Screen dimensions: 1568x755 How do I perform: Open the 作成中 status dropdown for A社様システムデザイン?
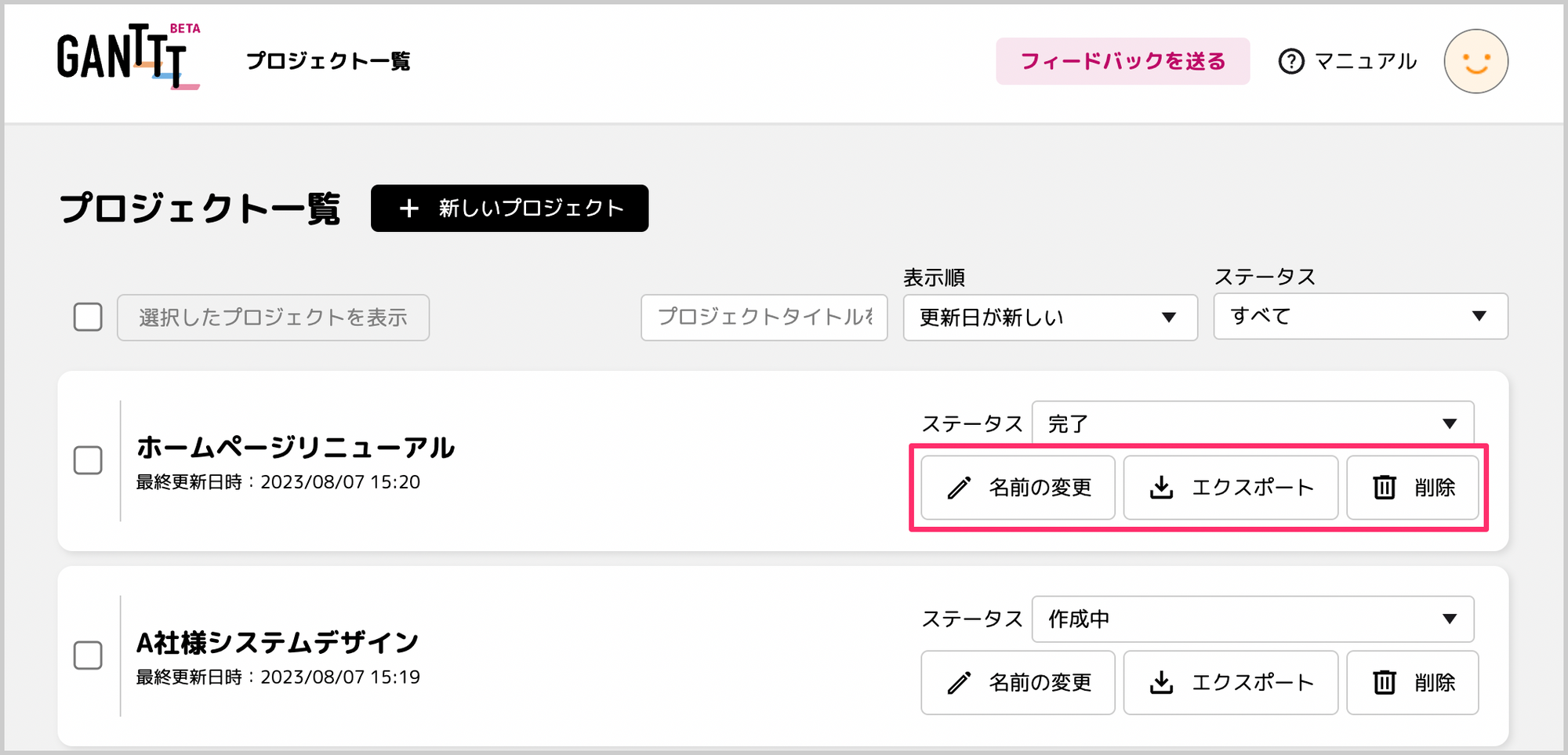[x=1253, y=619]
